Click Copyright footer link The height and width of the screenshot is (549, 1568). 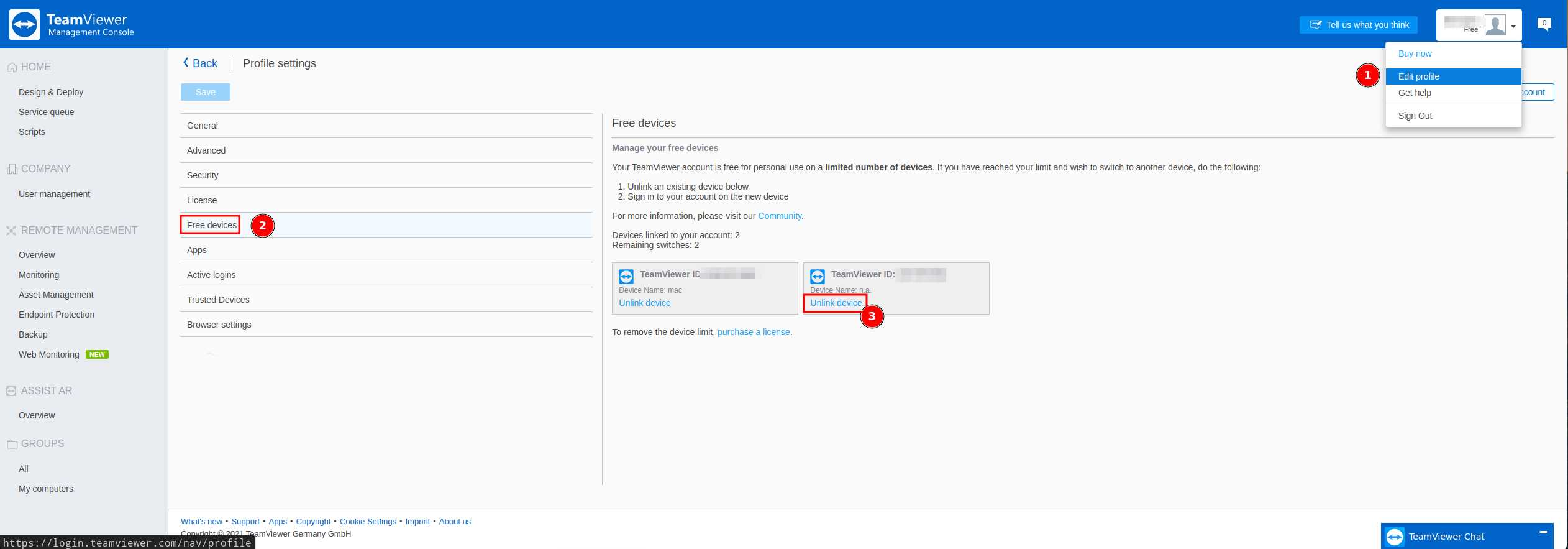[314, 522]
